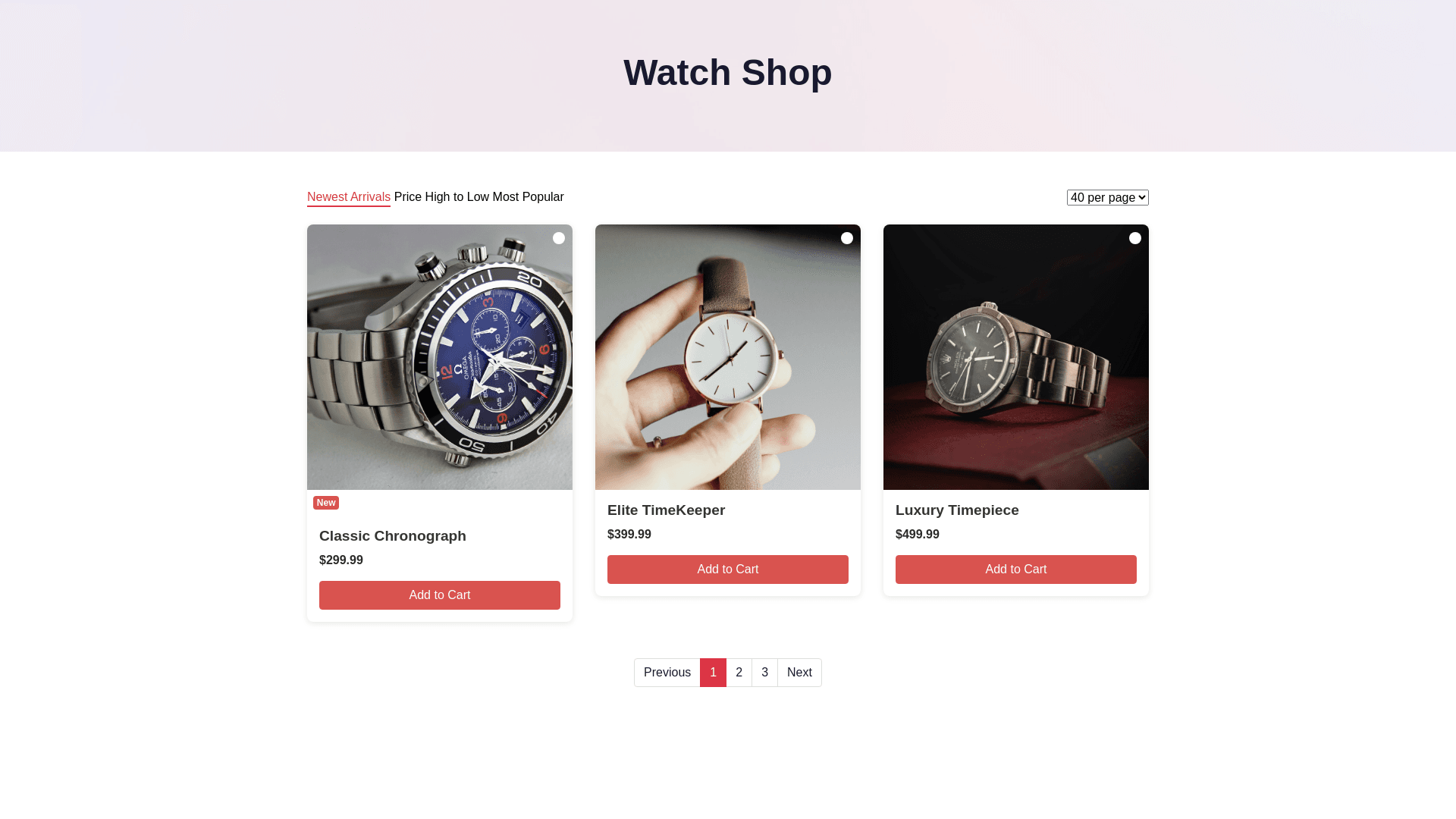
Task: Click the round icon on Elite TimeKeeper image
Action: click(847, 238)
